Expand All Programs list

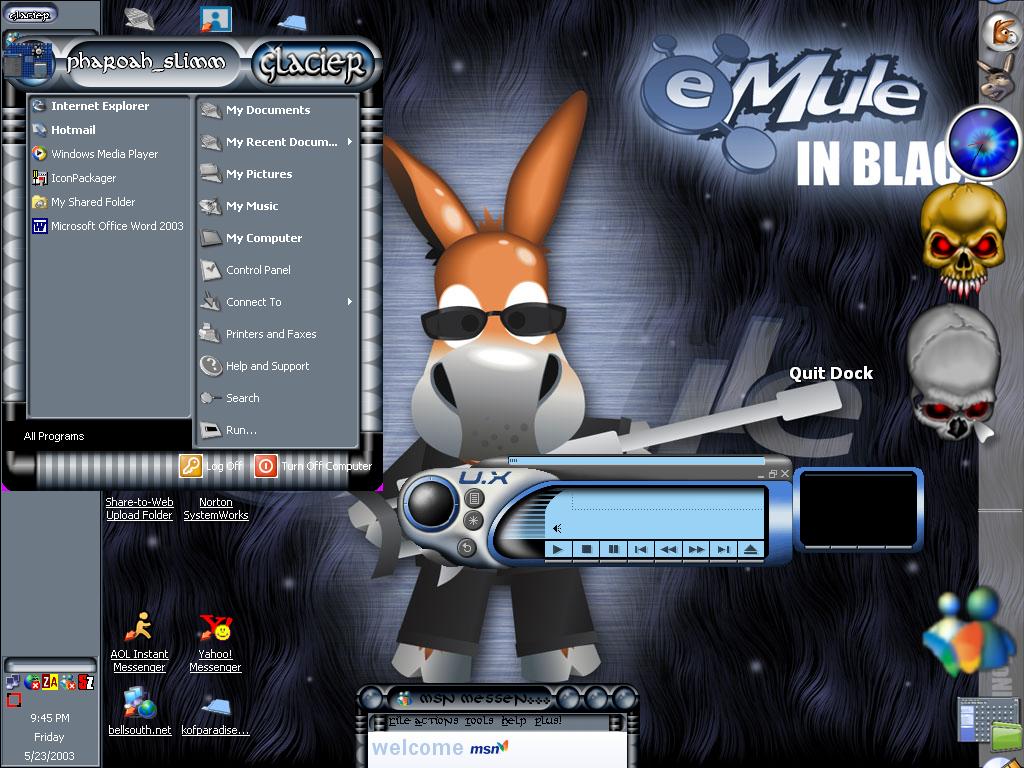[54, 436]
